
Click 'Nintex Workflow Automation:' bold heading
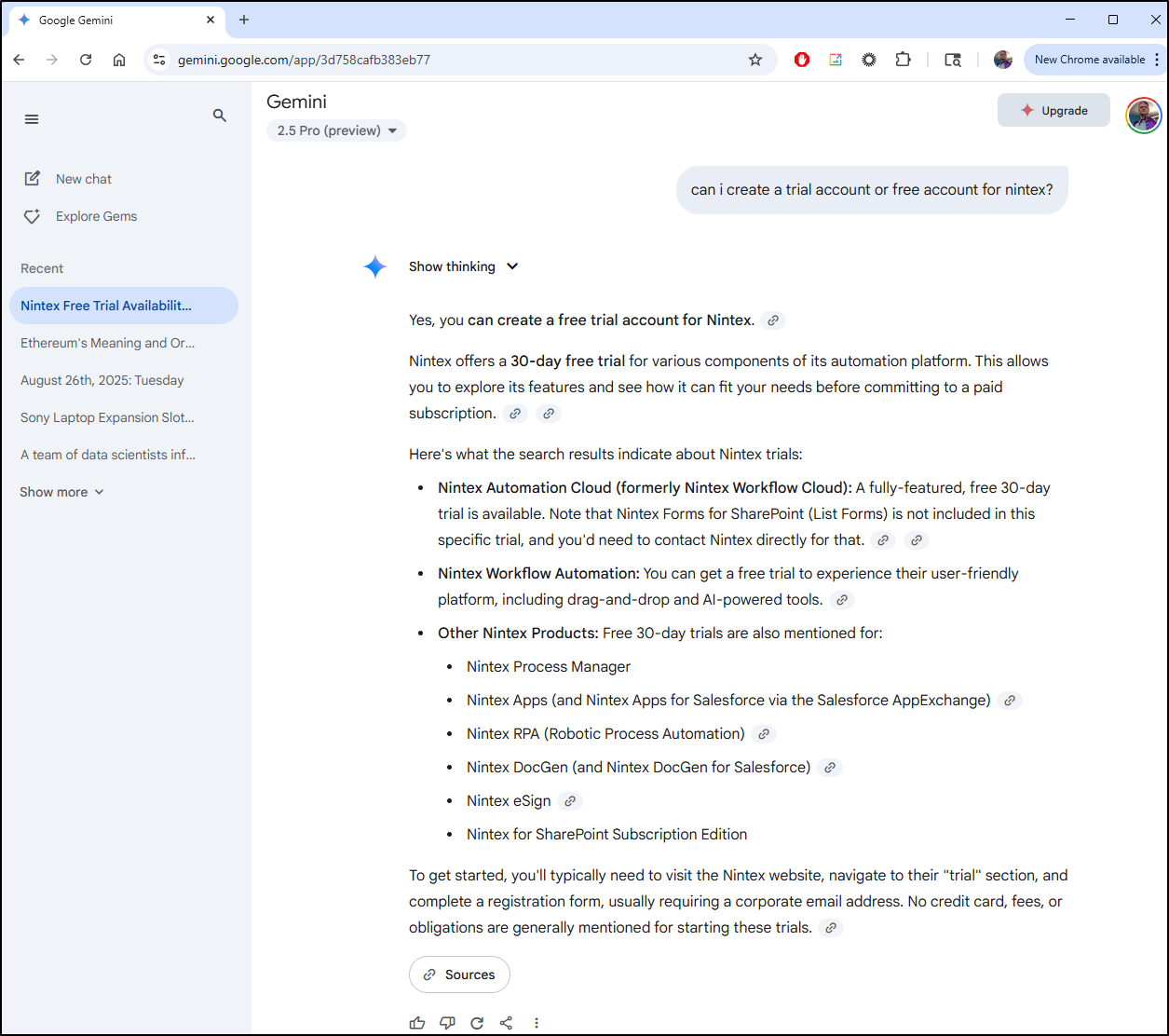pyautogui.click(x=539, y=574)
